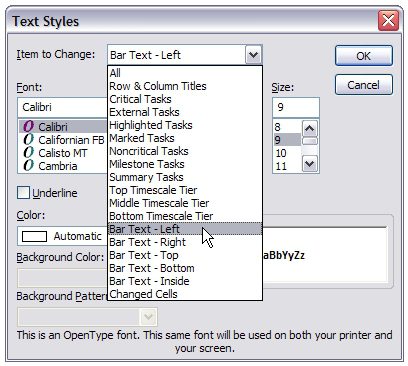Click the OpenType icon beside Cambria
This screenshot has height=366, width=408.
click(x=29, y=166)
